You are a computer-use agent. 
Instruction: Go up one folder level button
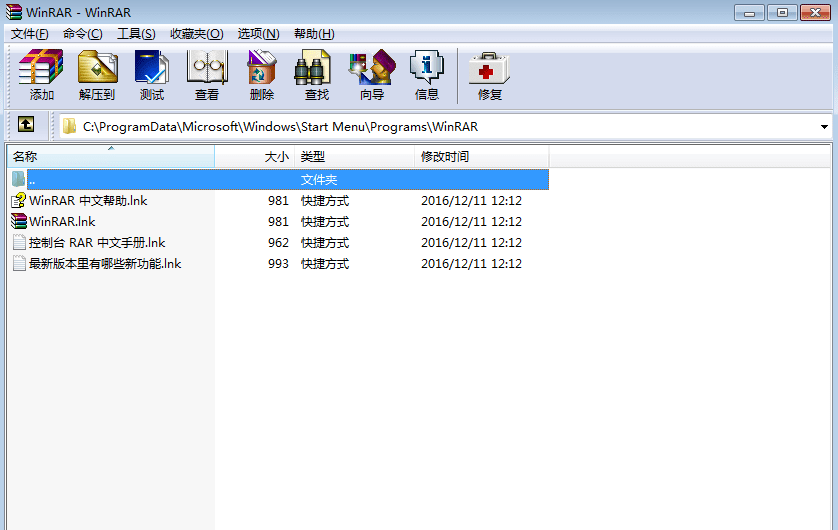click(x=26, y=125)
